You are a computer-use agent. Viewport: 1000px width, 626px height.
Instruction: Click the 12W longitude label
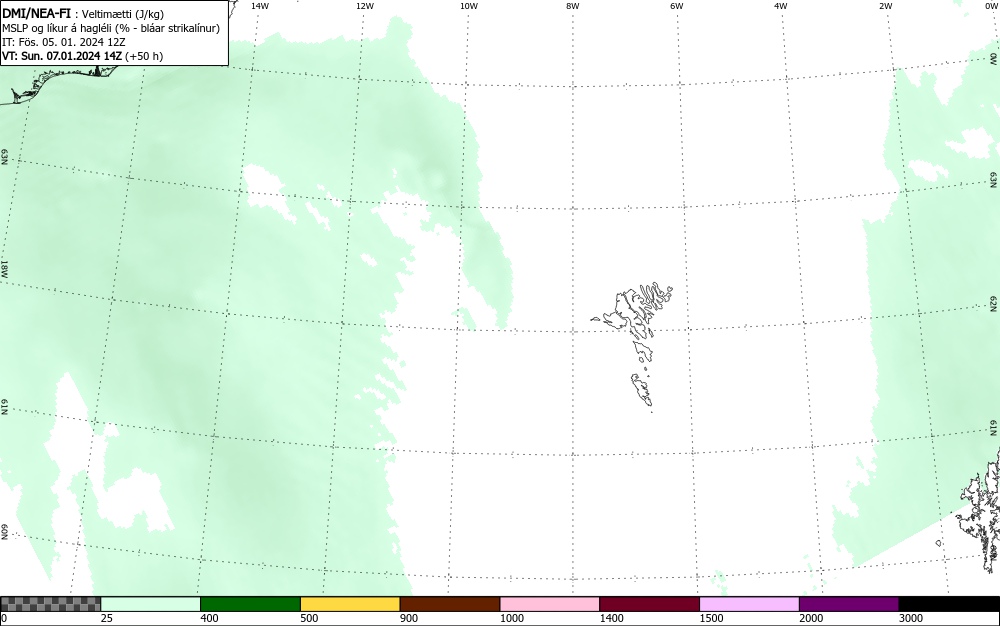[365, 6]
